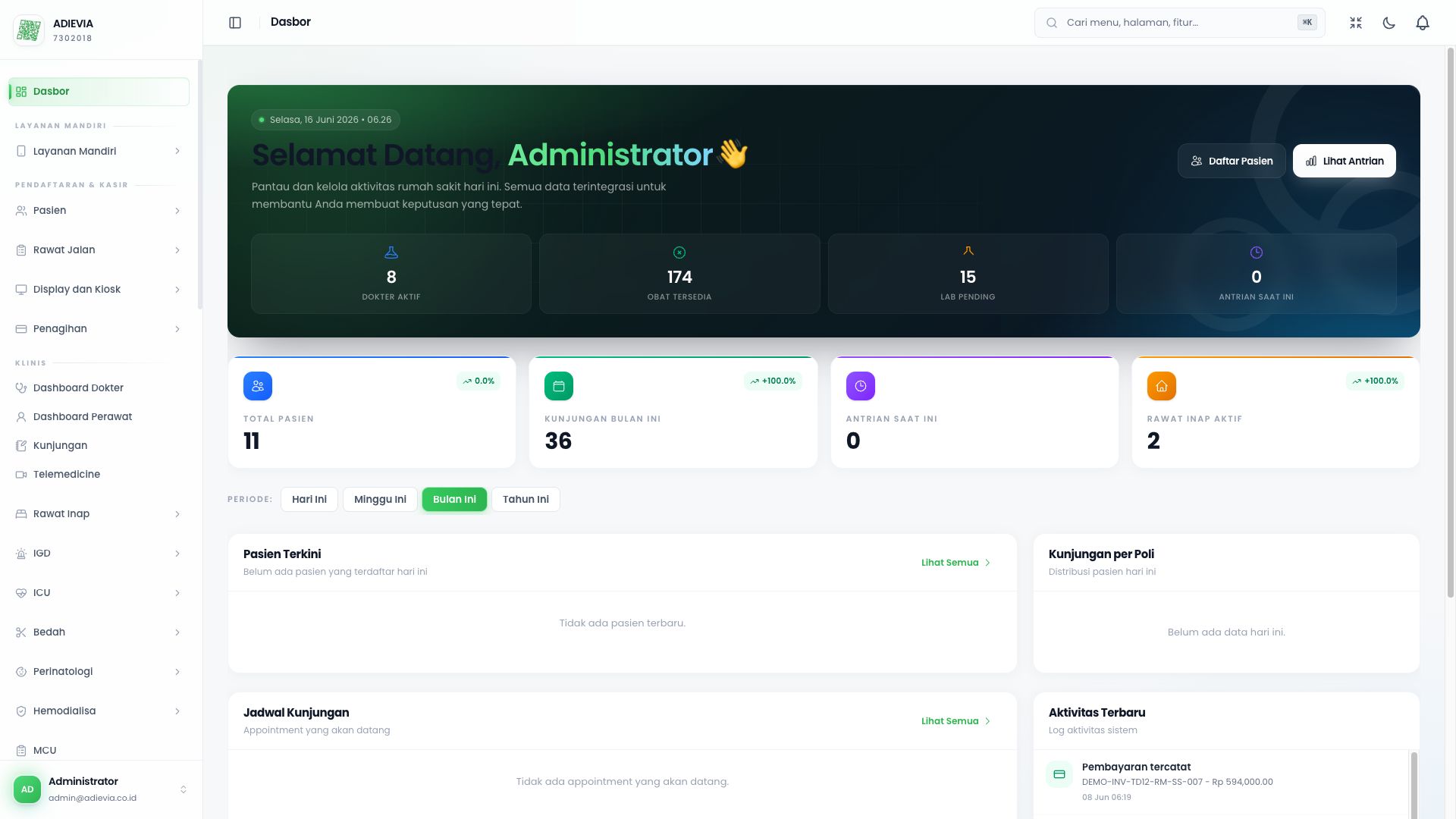Image resolution: width=1456 pixels, height=819 pixels.
Task: Expand the ICU chevron
Action: (177, 593)
